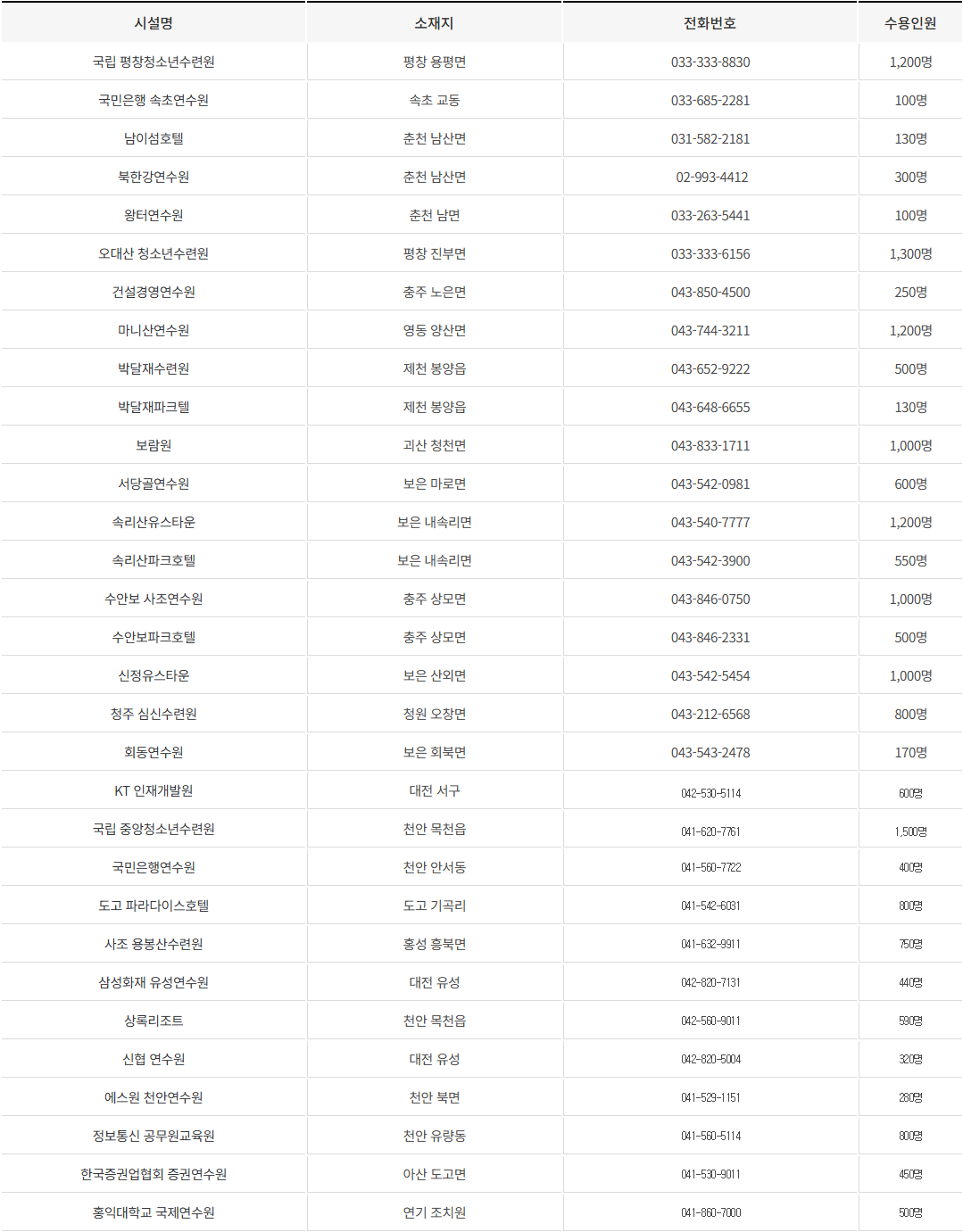Viewport: 963px width, 1232px height.
Task: Click the 괴산 청천면 location cell
Action: click(x=434, y=445)
